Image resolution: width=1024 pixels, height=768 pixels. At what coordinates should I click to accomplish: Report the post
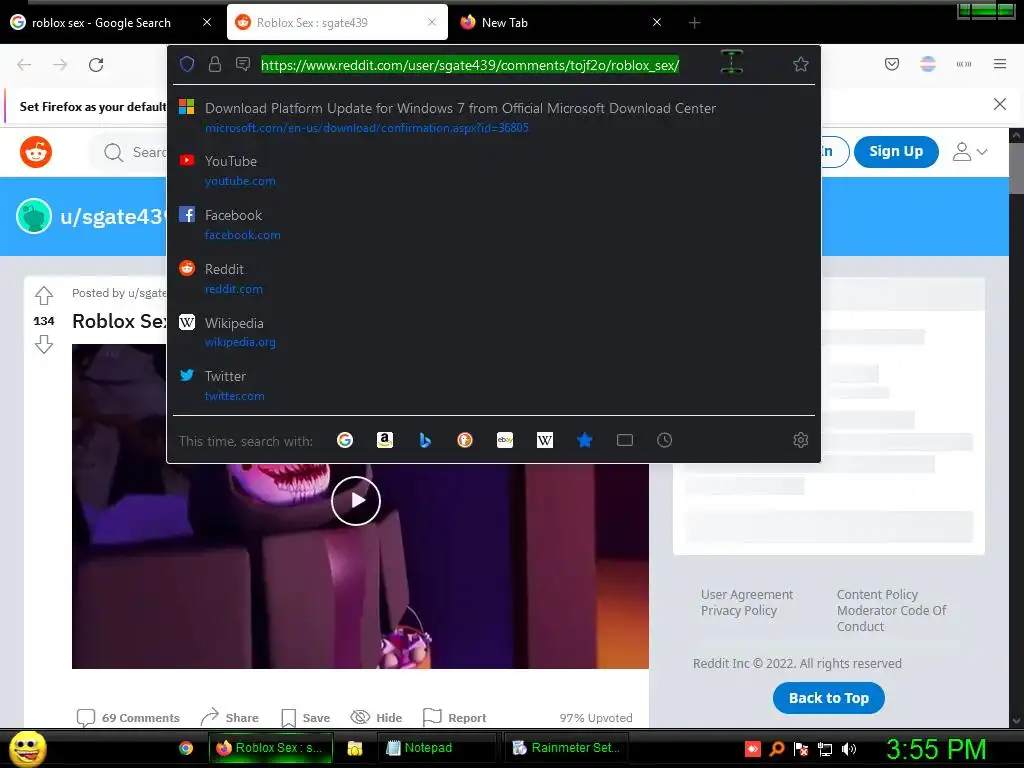(x=455, y=718)
